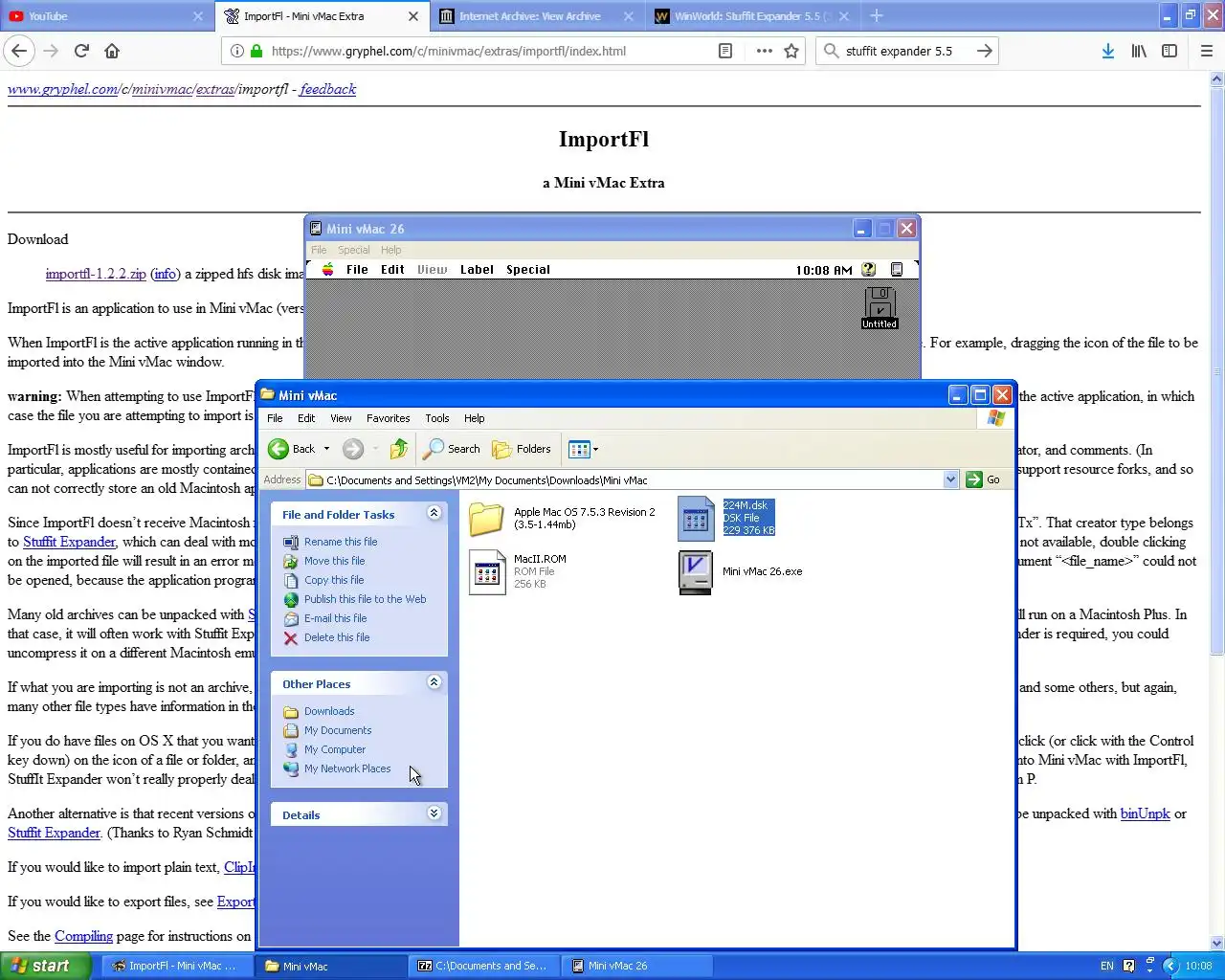This screenshot has width=1225, height=980.
Task: Click the Windows Start button
Action: (x=46, y=966)
